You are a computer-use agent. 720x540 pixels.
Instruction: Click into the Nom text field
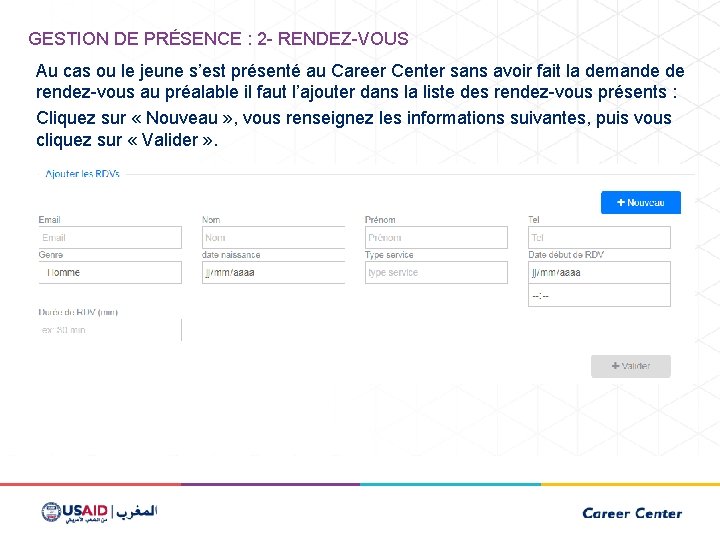(273, 238)
